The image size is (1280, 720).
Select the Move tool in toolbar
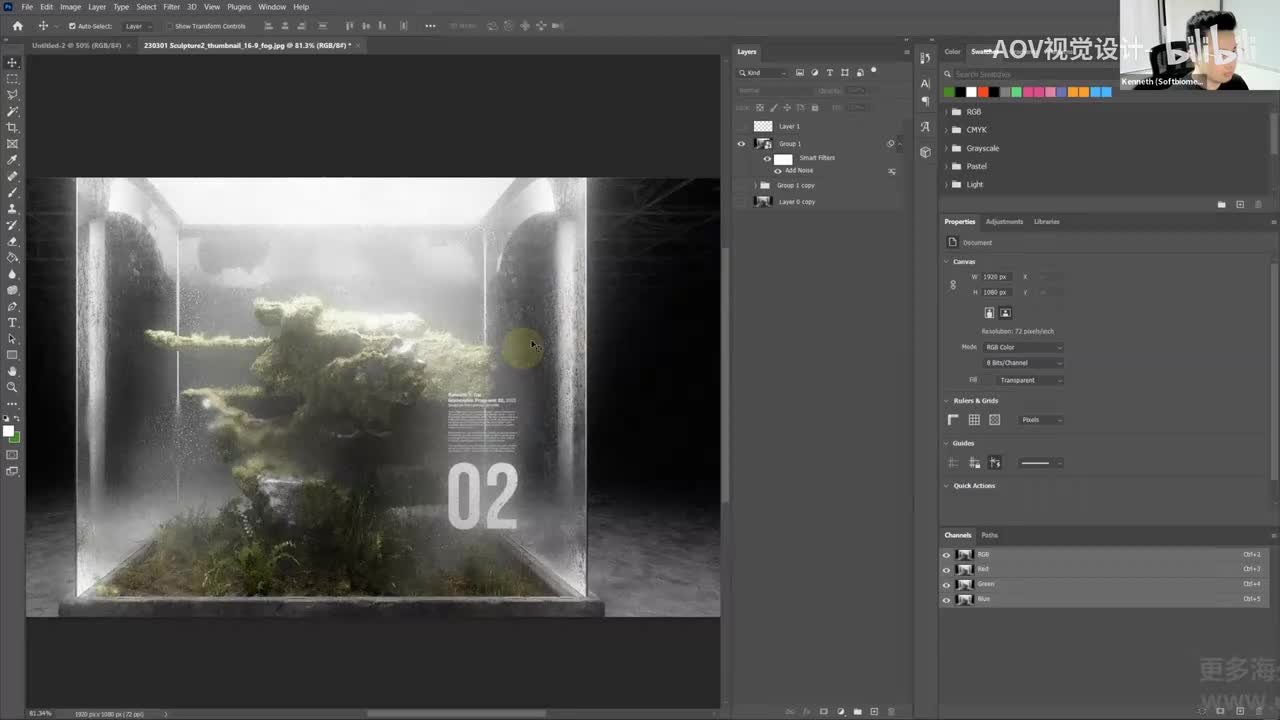coord(12,62)
